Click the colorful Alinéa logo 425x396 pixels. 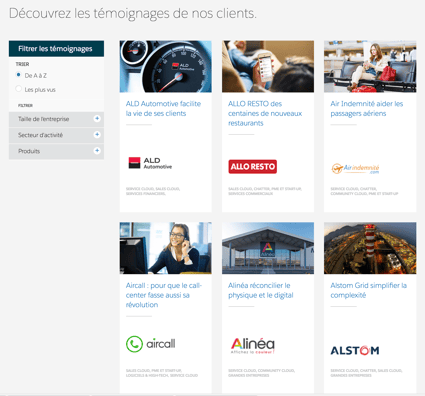[253, 346]
